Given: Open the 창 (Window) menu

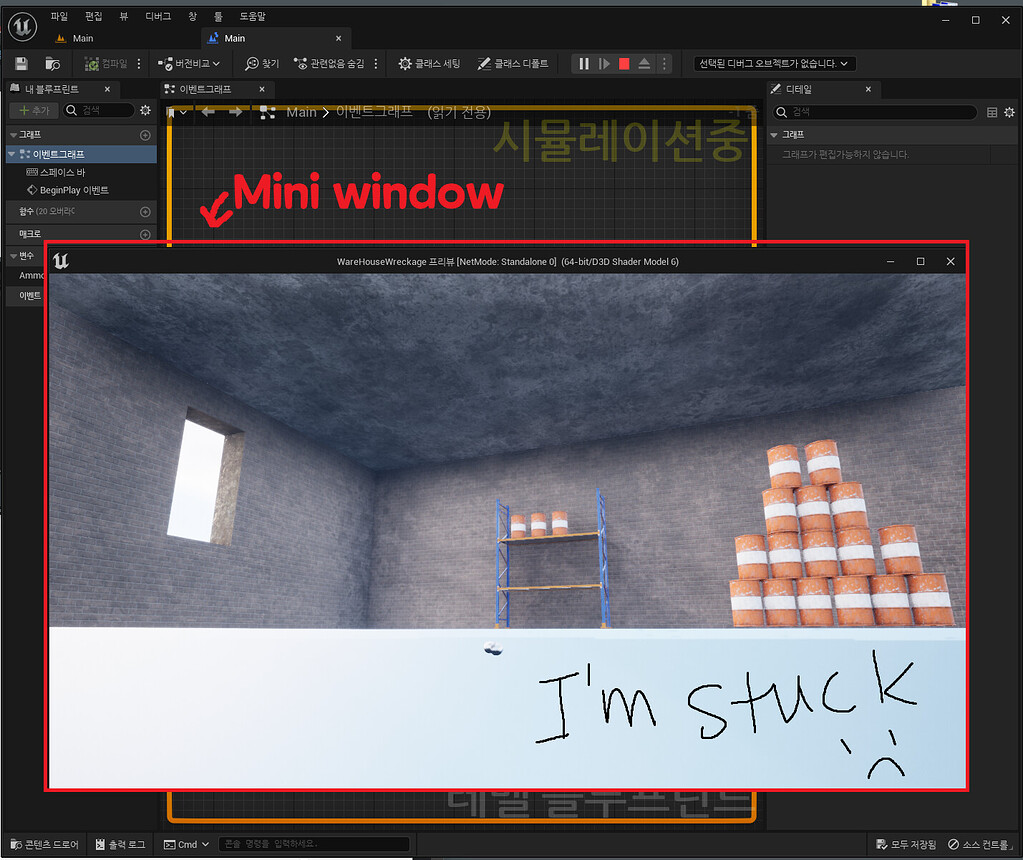Looking at the screenshot, I should (192, 16).
